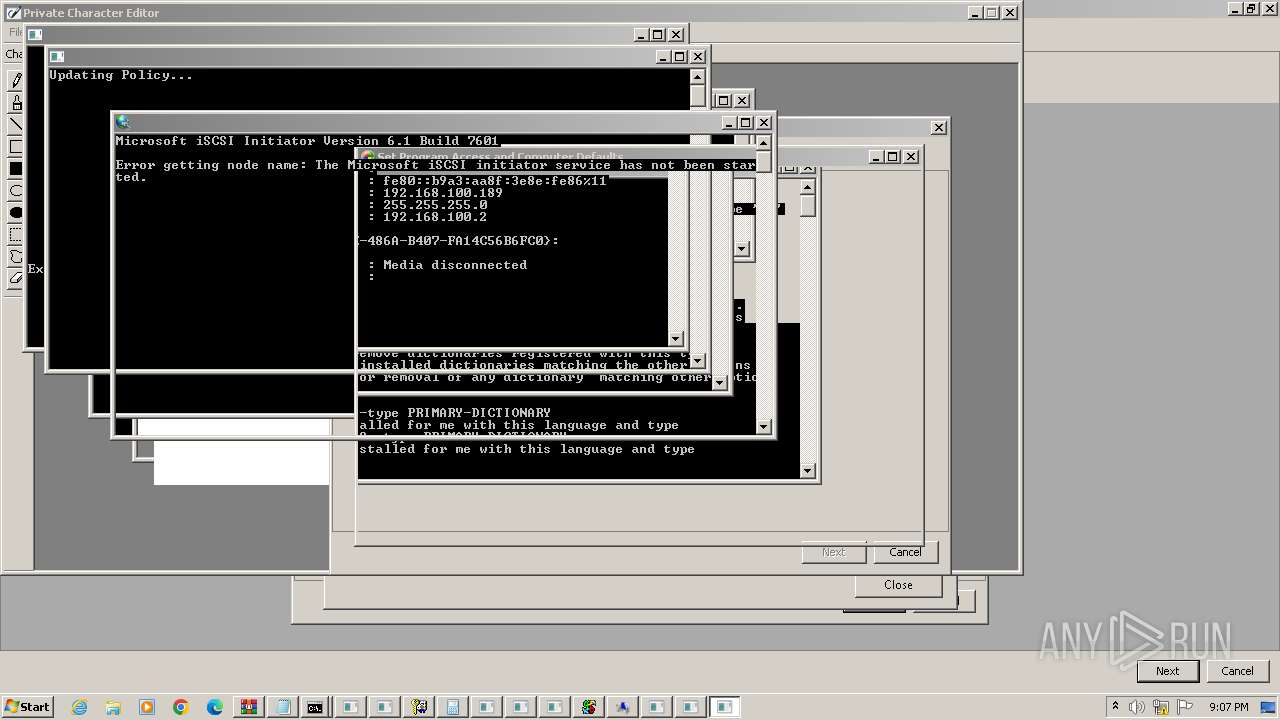This screenshot has height=720, width=1280.
Task: Select the Hollow Ellipse tool
Action: pos(15,191)
